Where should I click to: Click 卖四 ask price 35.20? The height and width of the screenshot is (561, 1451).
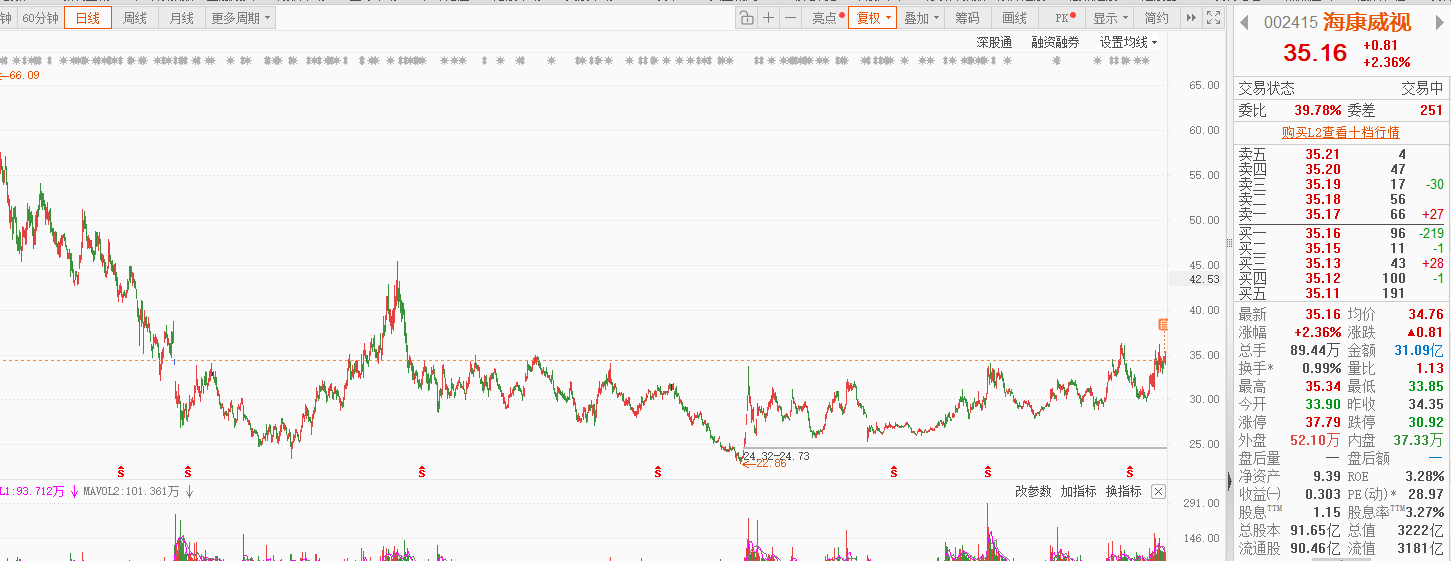(1323, 169)
